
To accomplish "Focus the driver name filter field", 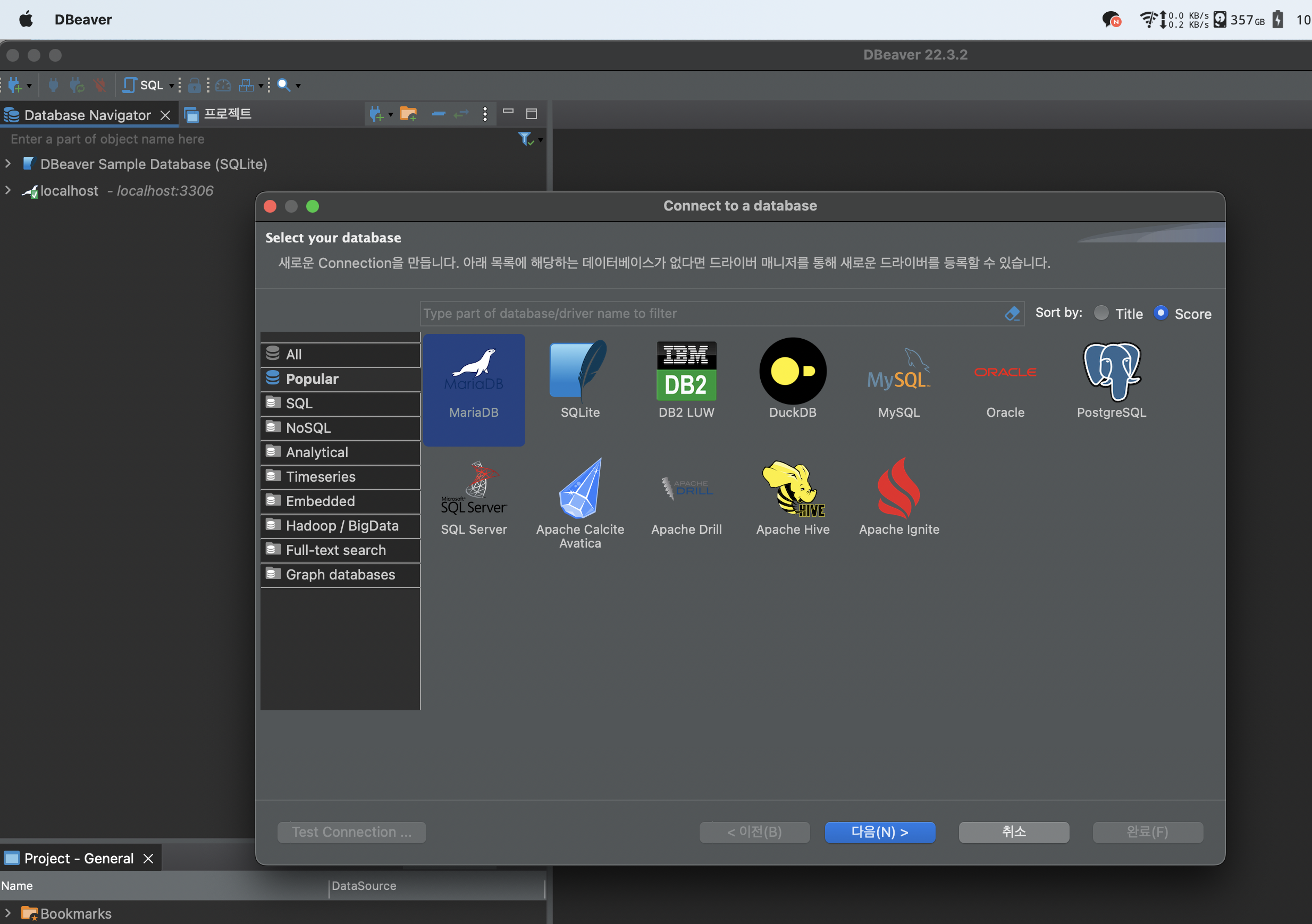I will tap(709, 313).
